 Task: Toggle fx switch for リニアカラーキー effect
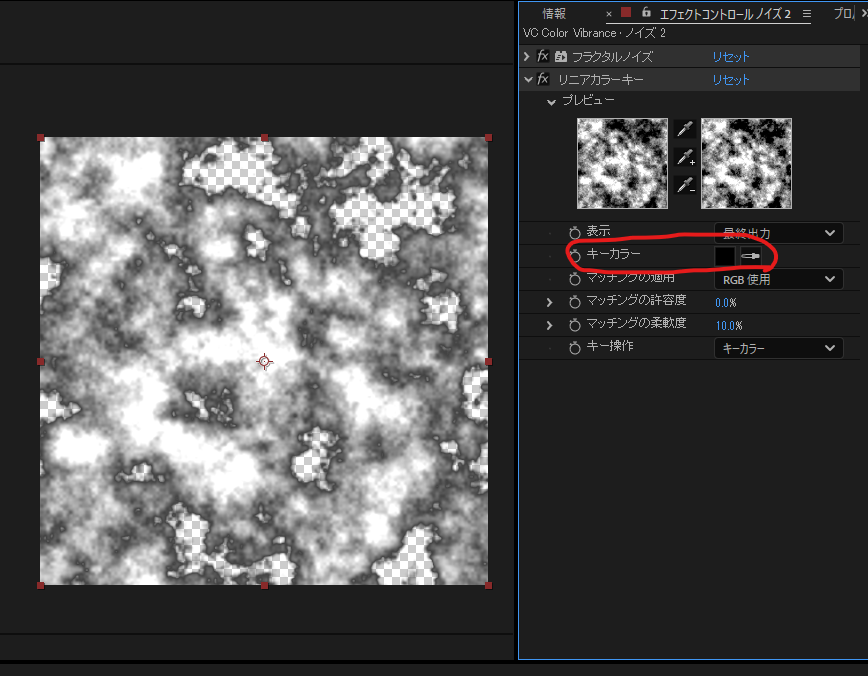pyautogui.click(x=542, y=79)
